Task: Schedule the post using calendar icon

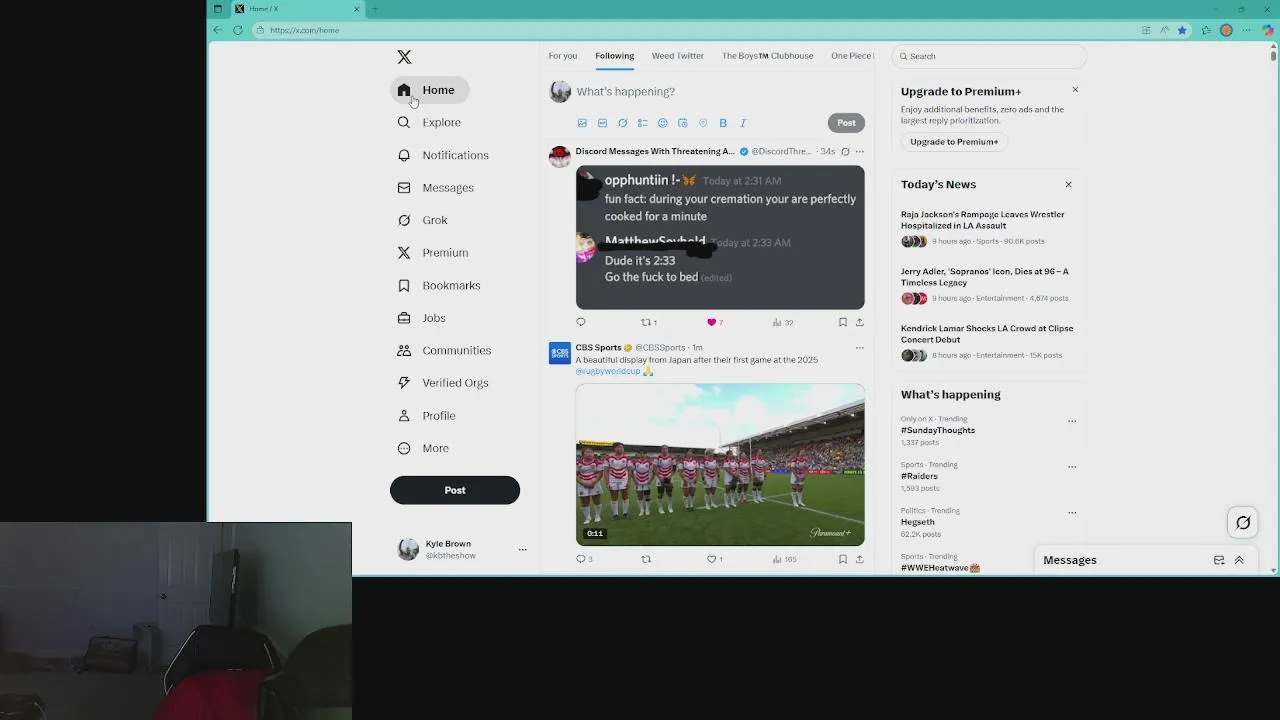Action: click(682, 123)
